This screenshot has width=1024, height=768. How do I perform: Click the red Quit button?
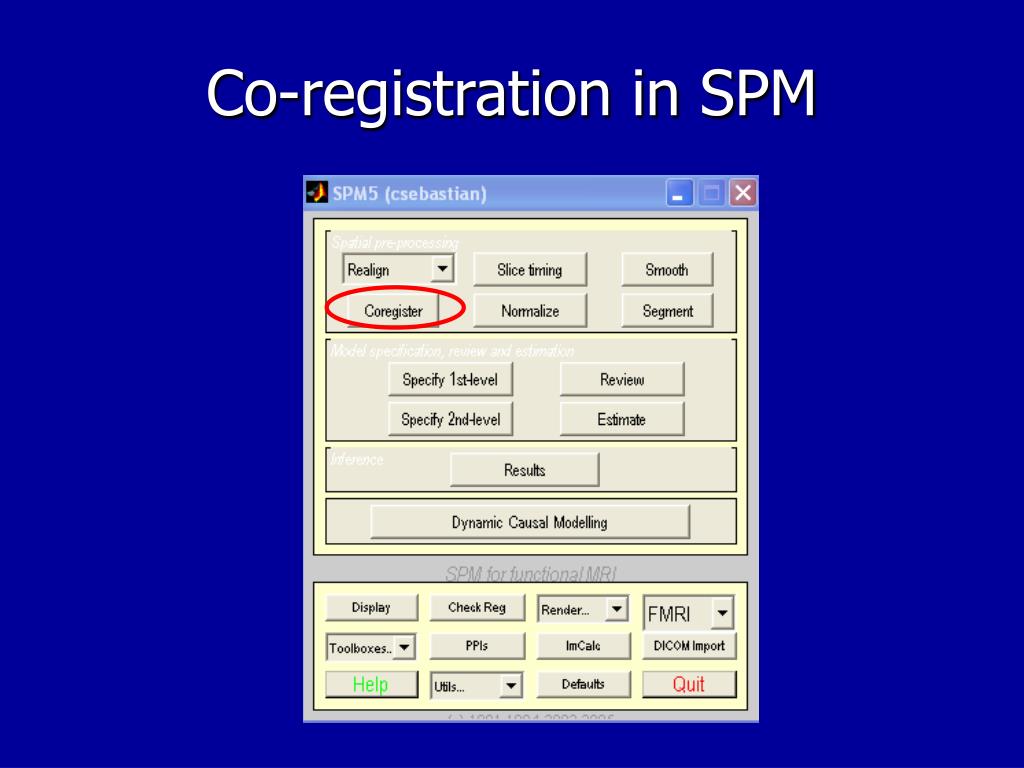point(689,684)
